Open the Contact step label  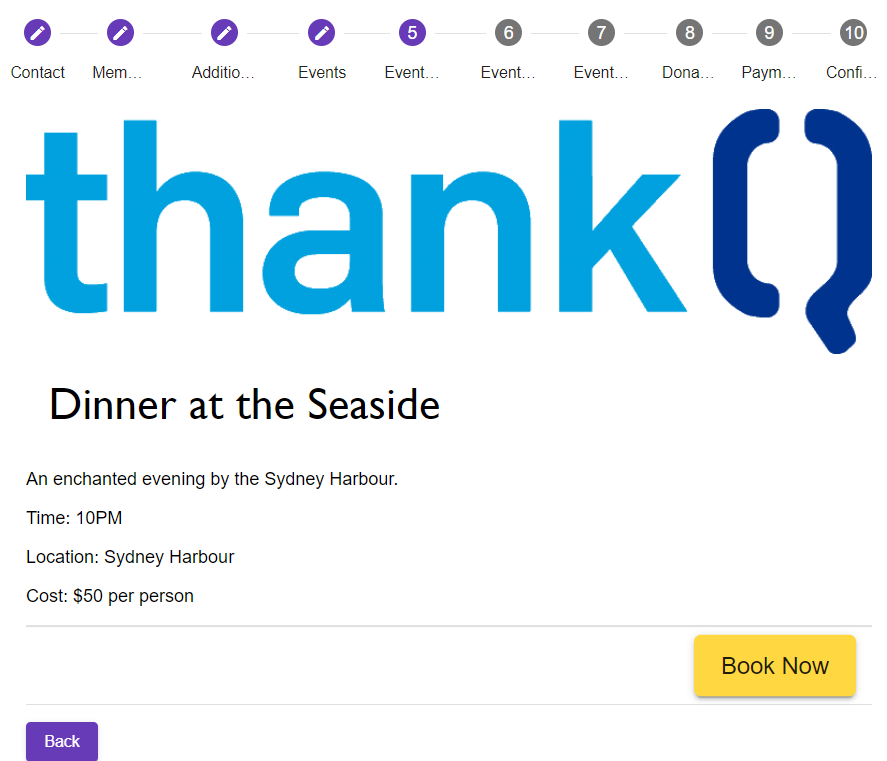(38, 72)
